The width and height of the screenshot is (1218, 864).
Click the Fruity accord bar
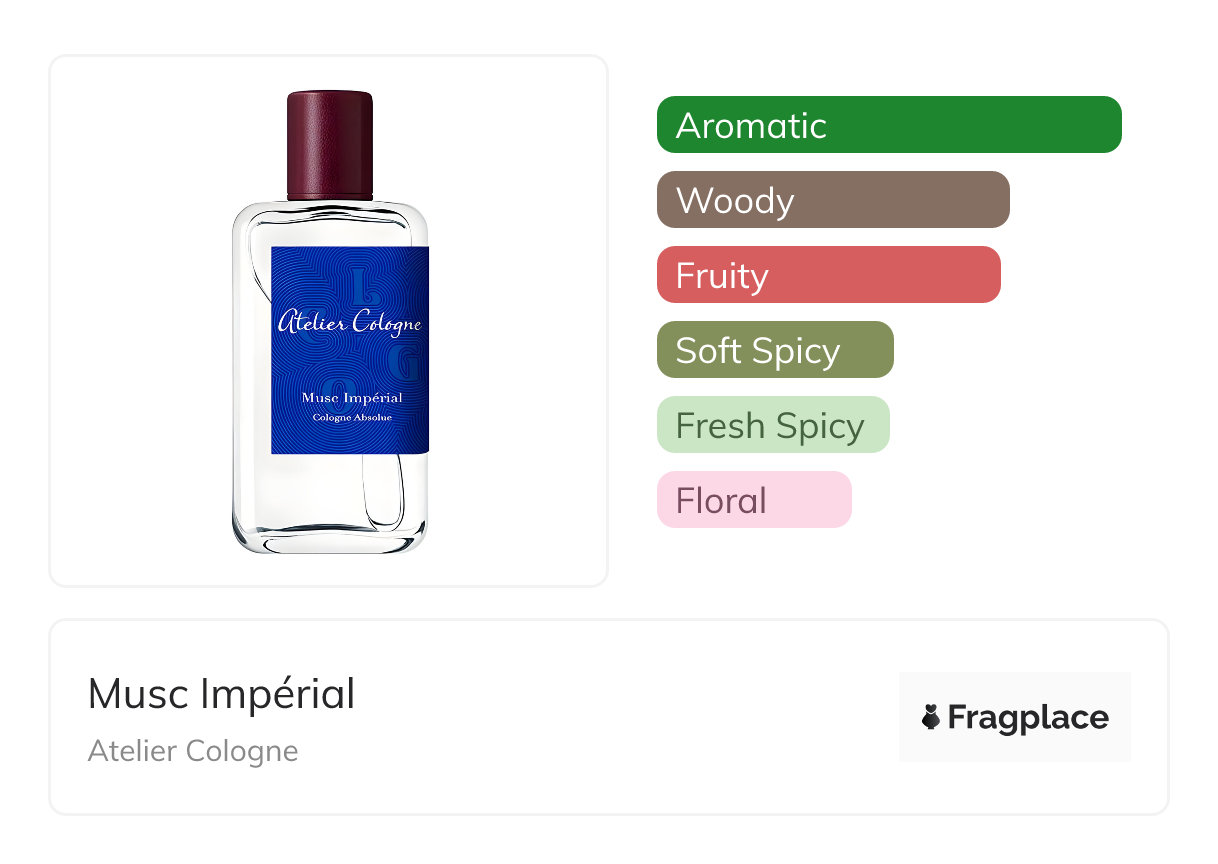coord(829,275)
